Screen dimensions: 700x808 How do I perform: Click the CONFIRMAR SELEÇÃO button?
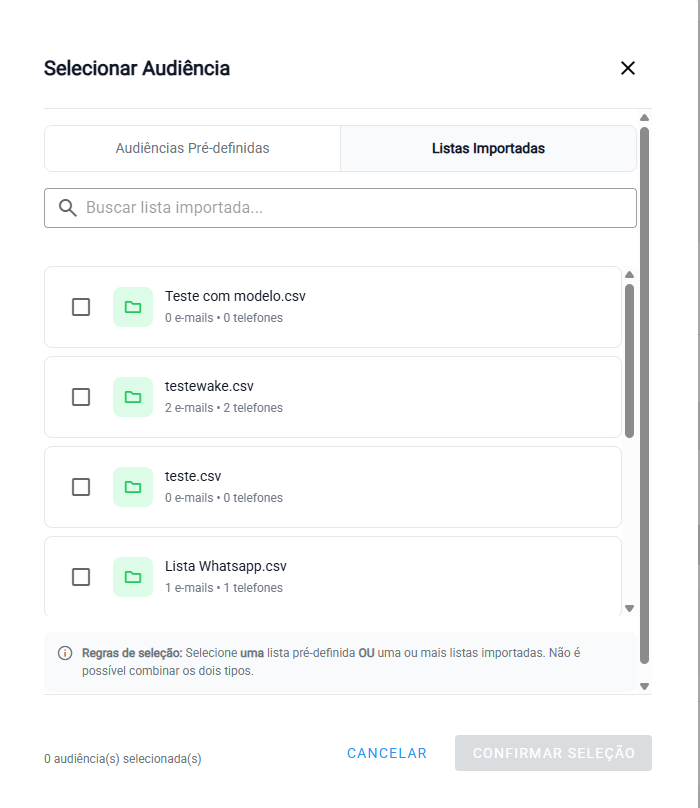click(553, 753)
